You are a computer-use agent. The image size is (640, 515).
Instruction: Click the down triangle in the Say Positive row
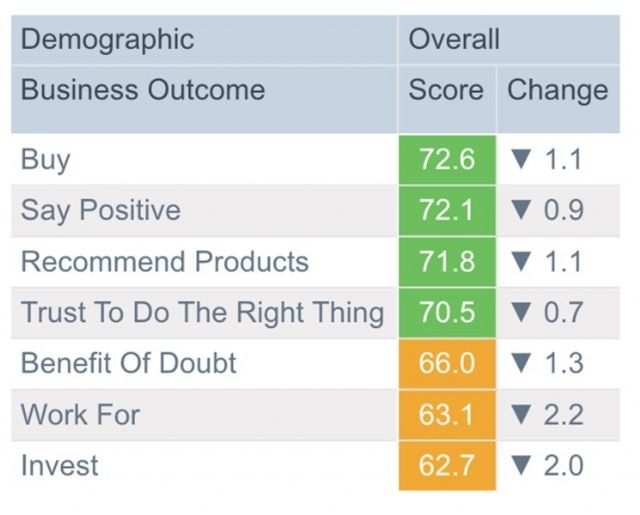point(519,211)
